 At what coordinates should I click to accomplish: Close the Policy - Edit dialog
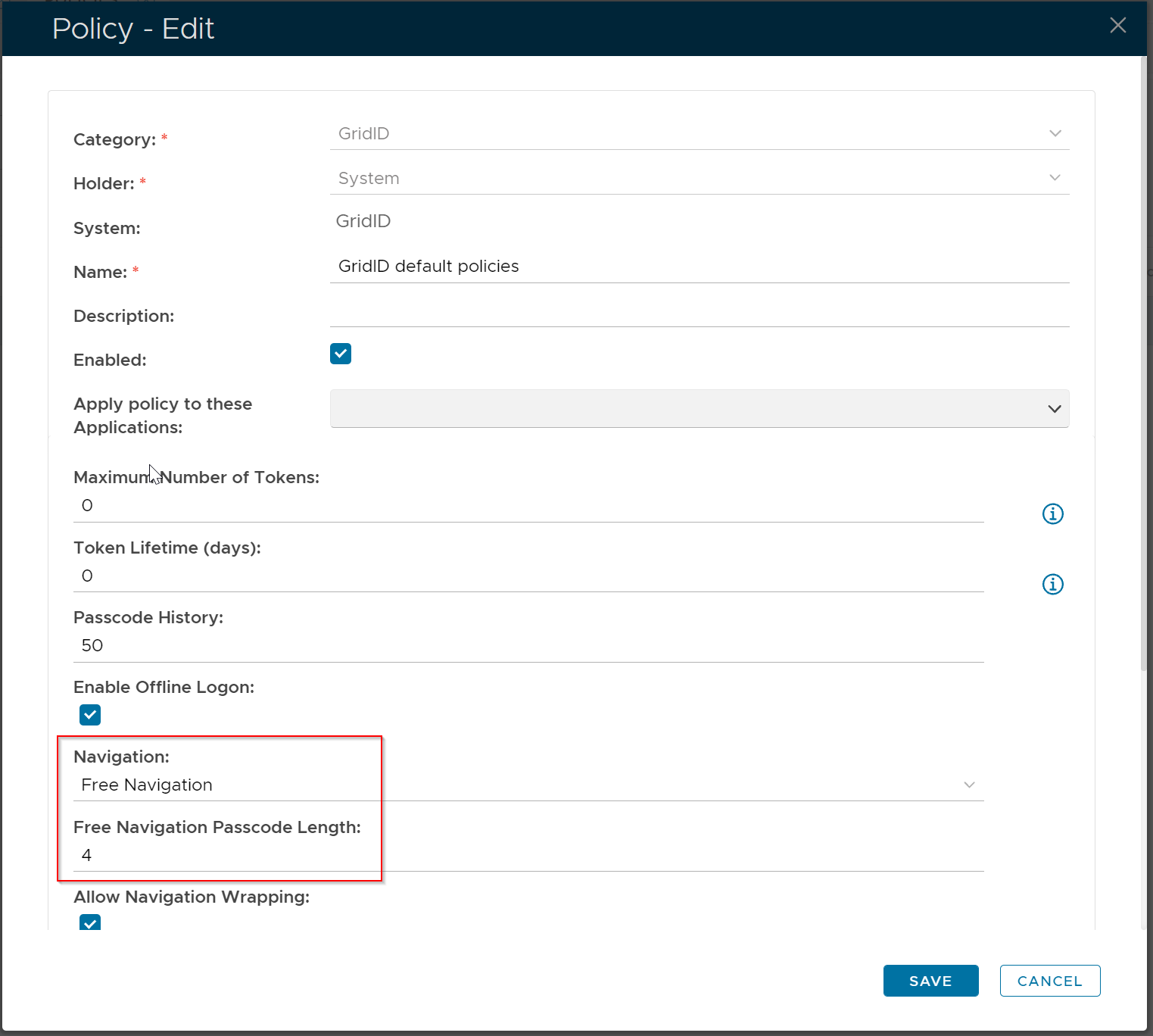point(1117,26)
